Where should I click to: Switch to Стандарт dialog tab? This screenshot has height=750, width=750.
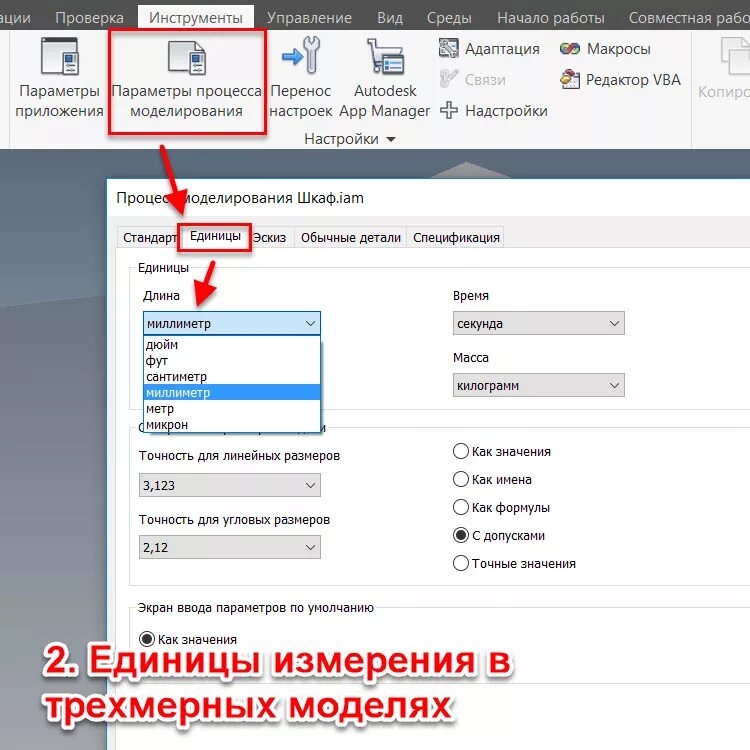(x=149, y=237)
